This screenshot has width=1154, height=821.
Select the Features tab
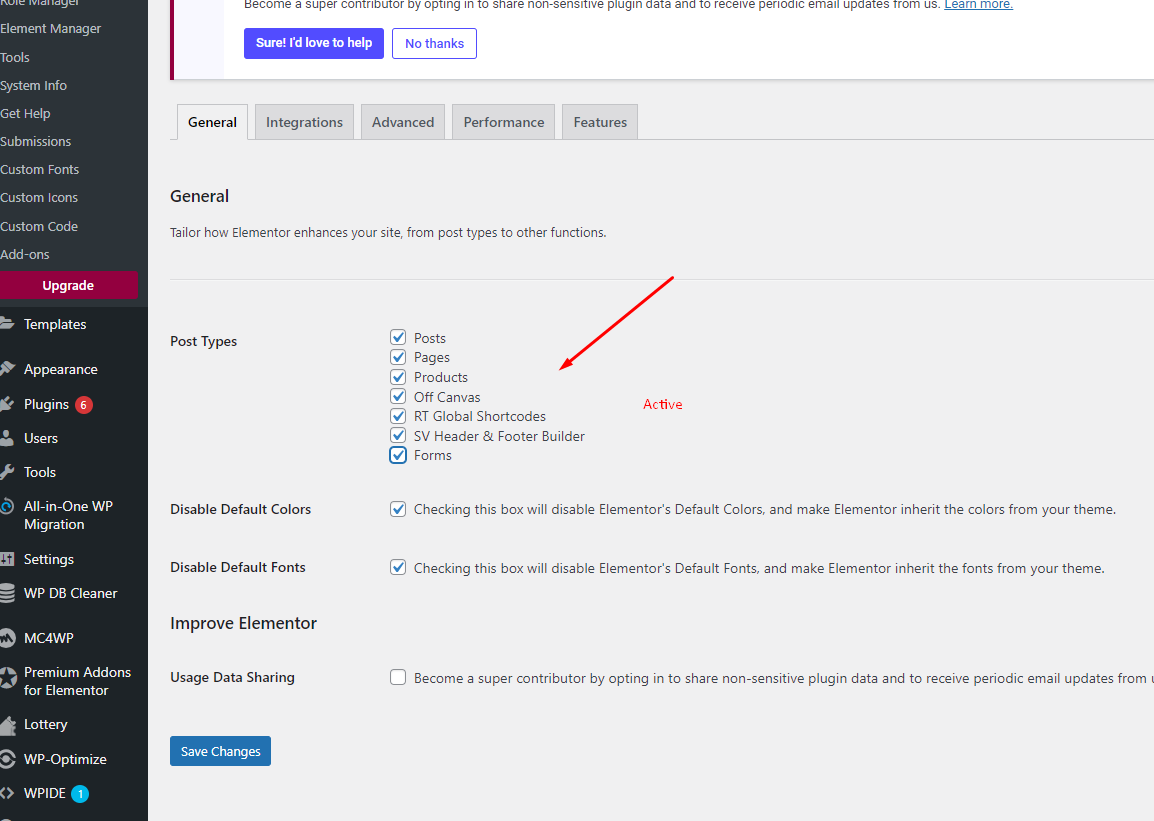coord(600,122)
